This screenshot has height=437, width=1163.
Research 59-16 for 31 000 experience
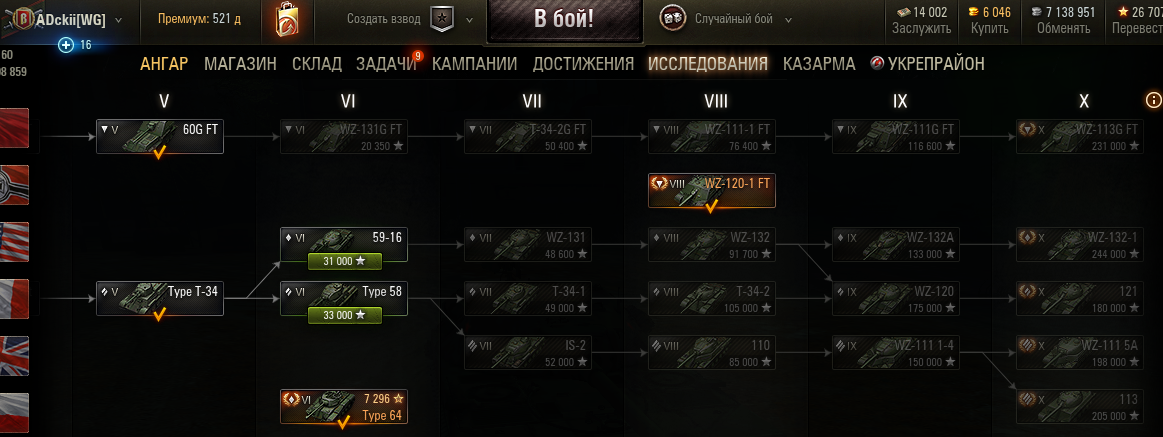(344, 261)
